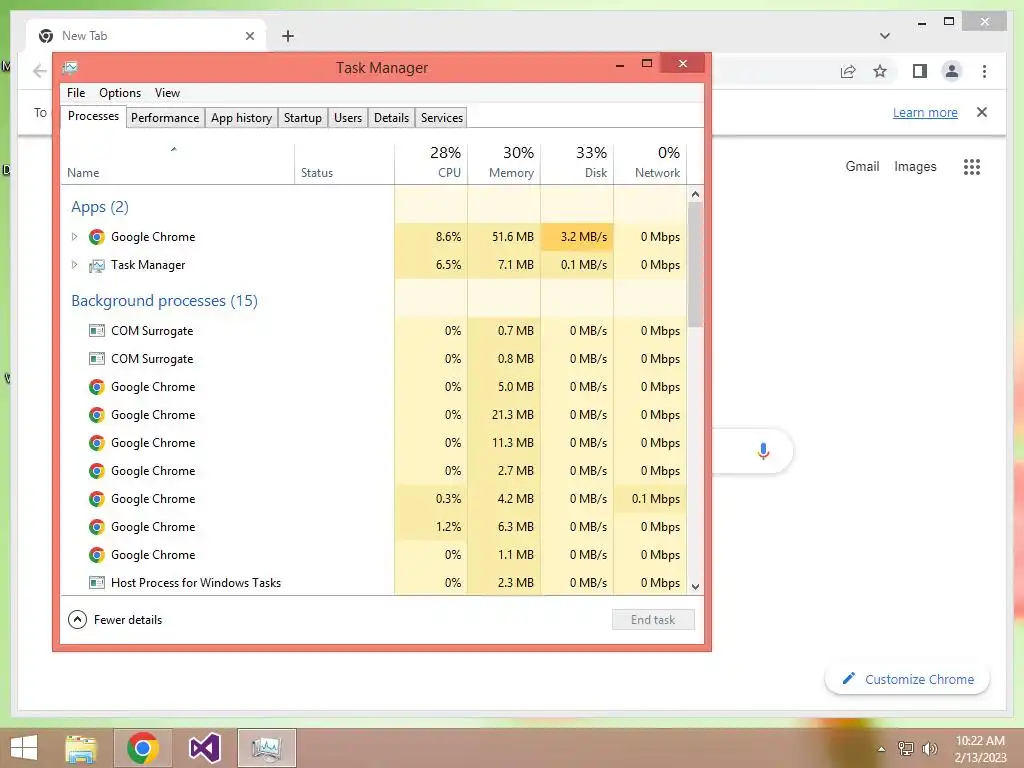Select the Processes tab
This screenshot has width=1024, height=768.
tap(93, 116)
